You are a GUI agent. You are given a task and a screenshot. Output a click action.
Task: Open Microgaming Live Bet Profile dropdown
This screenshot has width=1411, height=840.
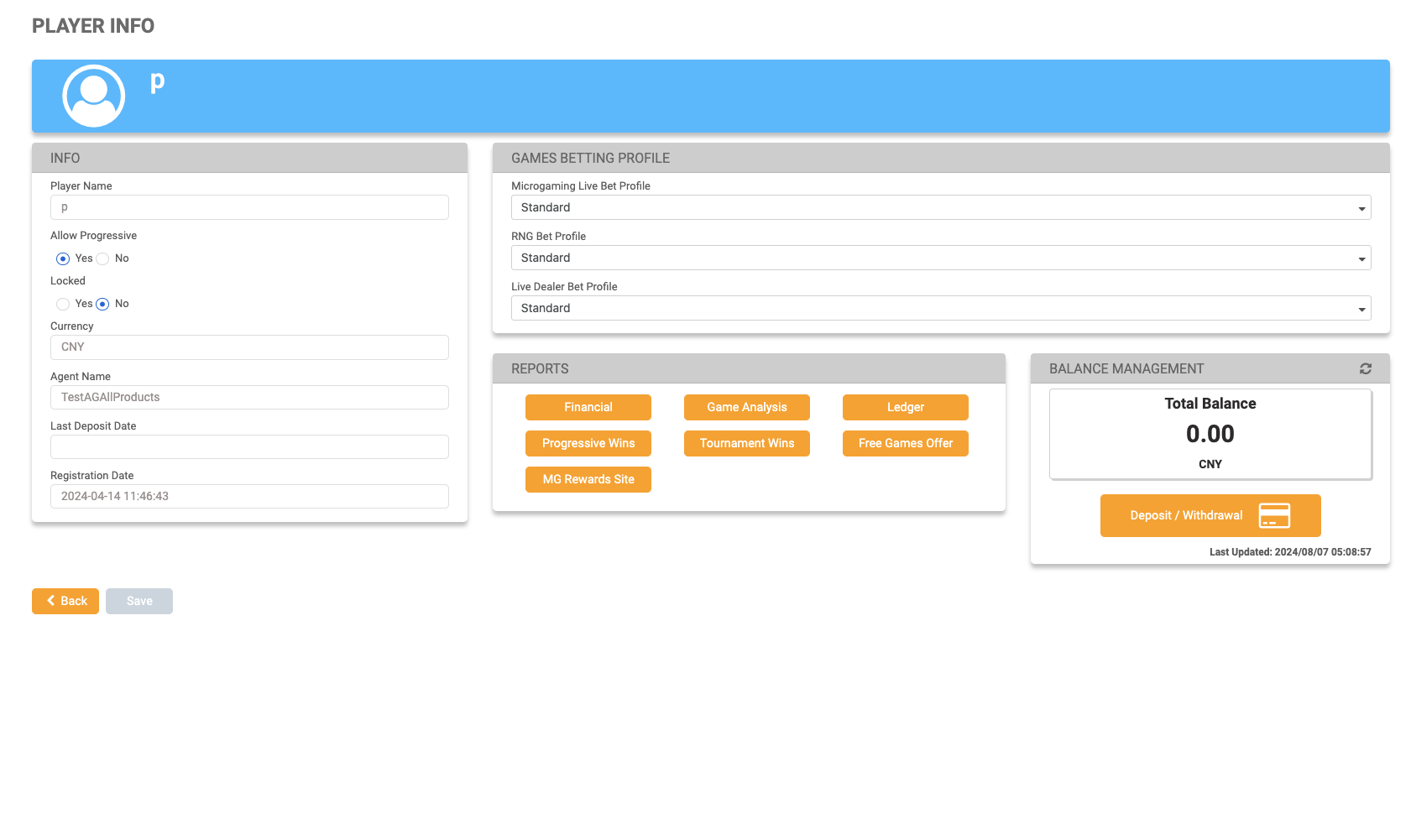coord(940,207)
